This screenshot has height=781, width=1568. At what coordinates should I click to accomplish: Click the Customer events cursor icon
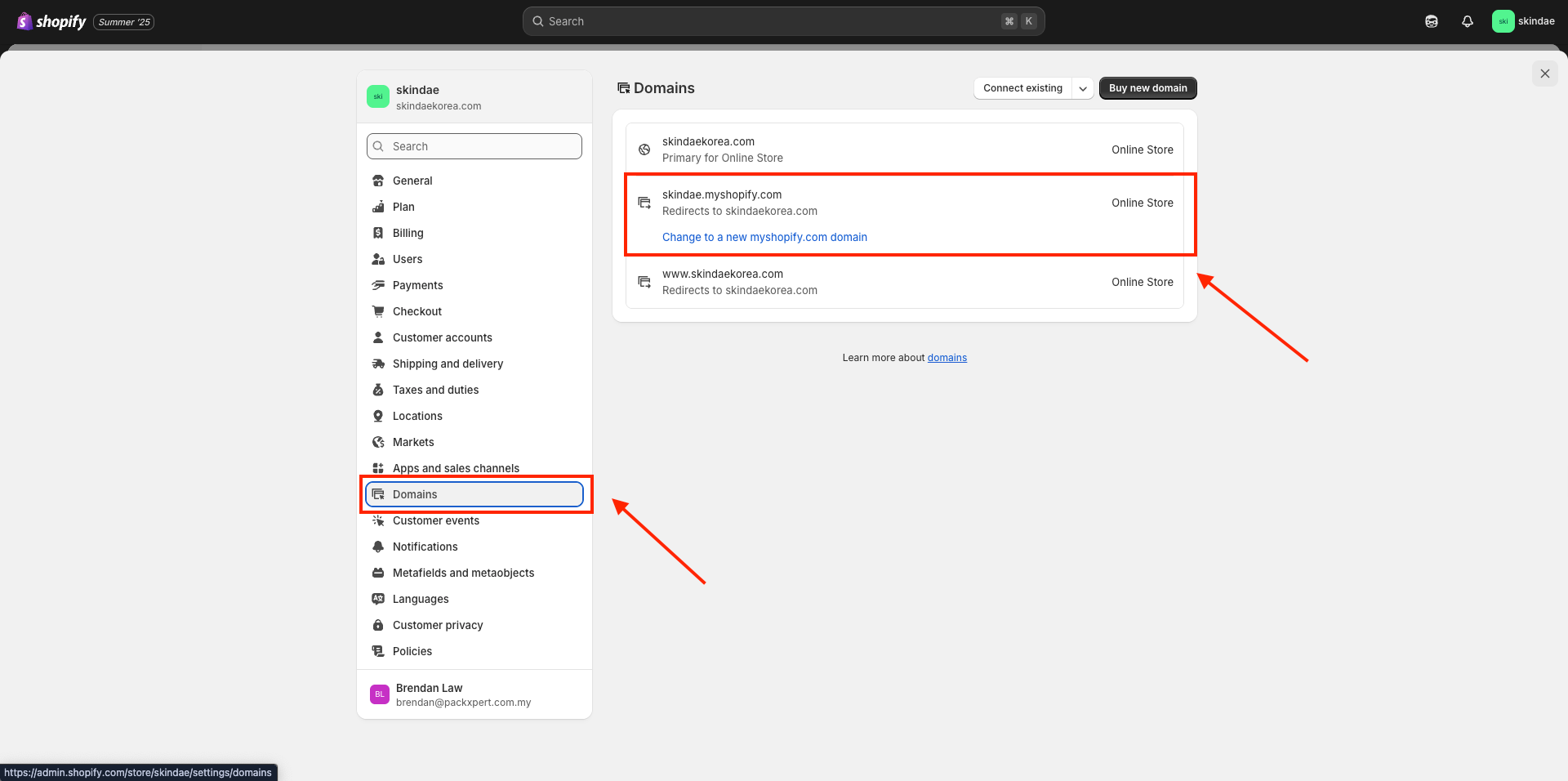378,520
